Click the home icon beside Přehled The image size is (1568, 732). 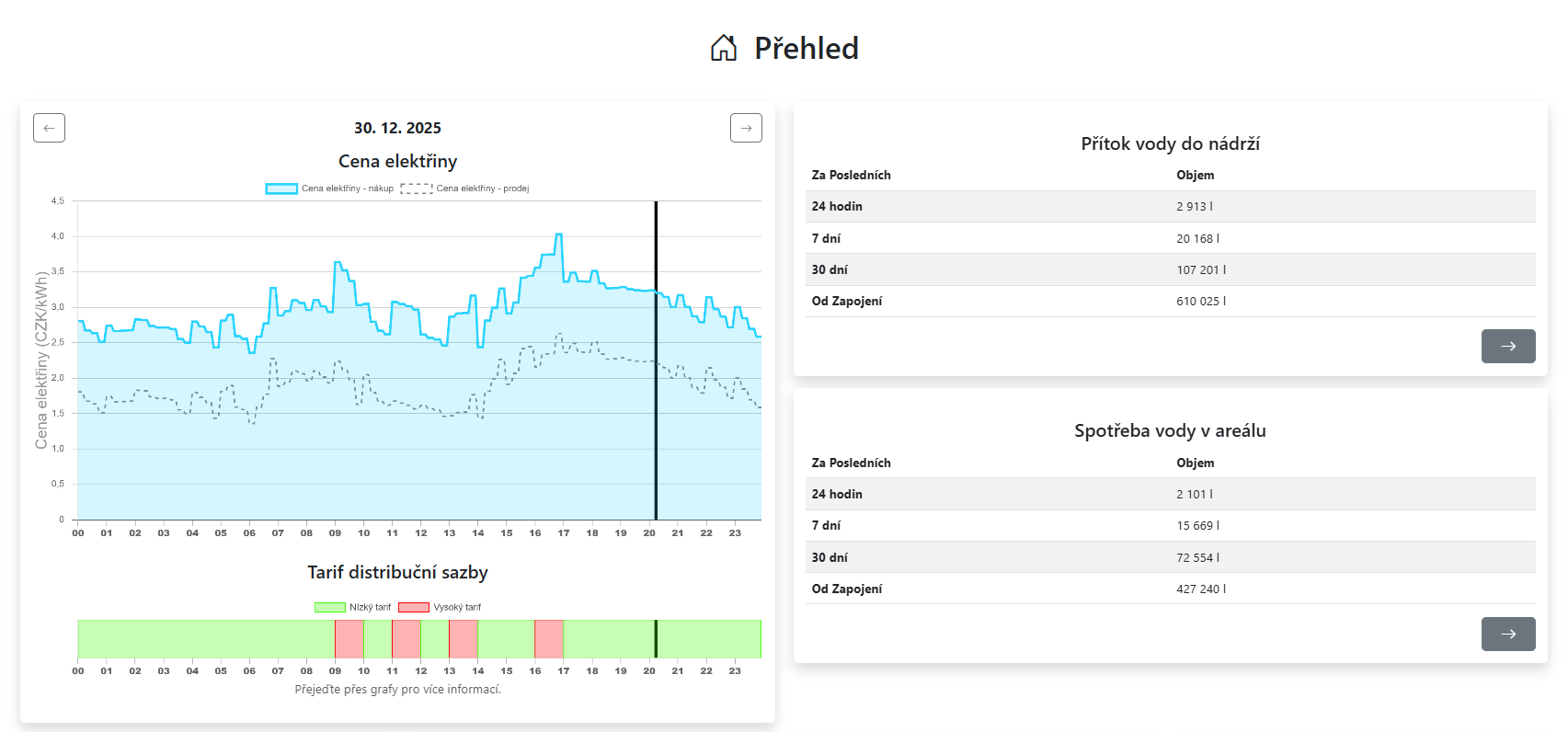724,48
